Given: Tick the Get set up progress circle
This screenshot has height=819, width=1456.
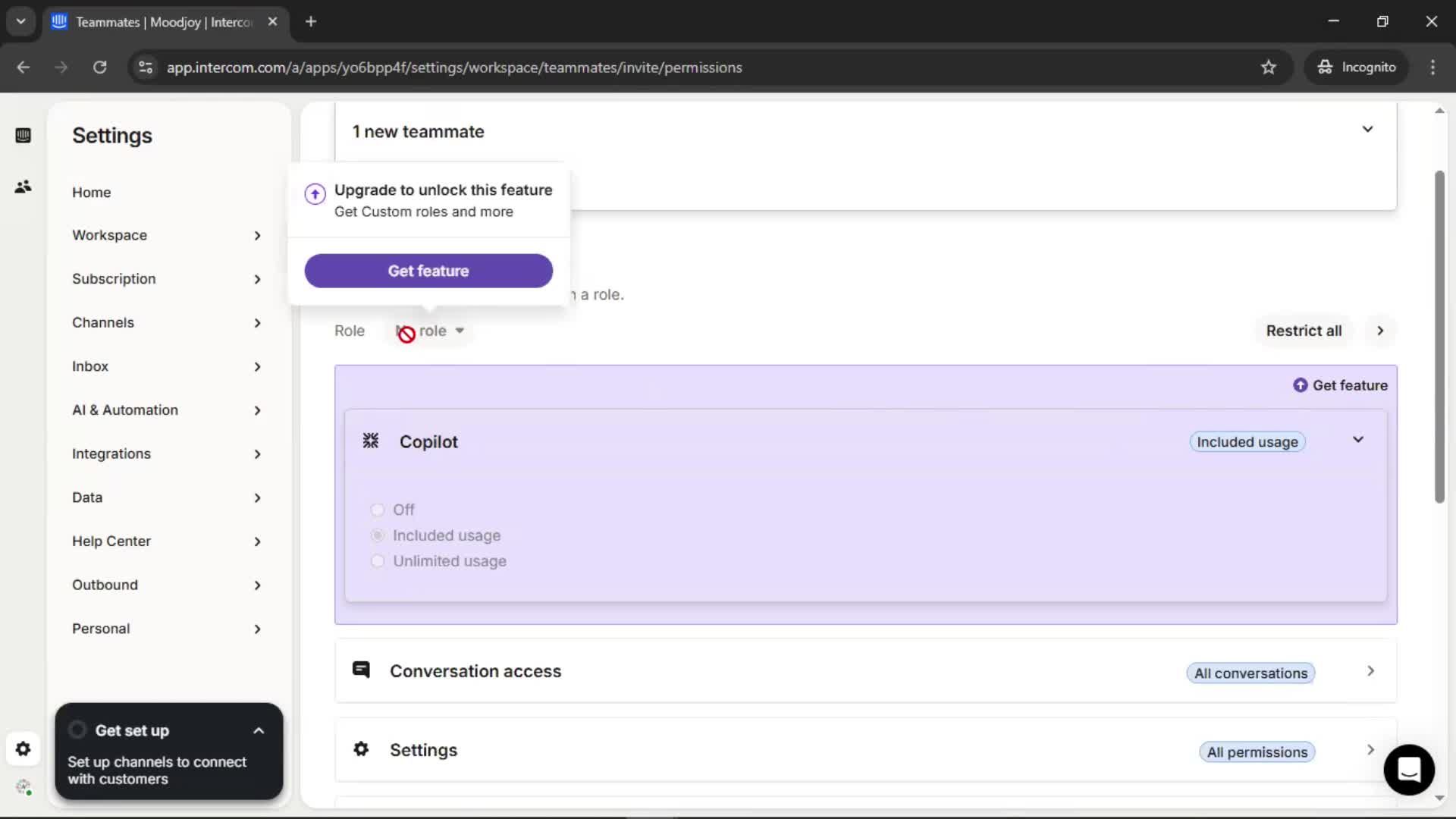Looking at the screenshot, I should pos(77,730).
